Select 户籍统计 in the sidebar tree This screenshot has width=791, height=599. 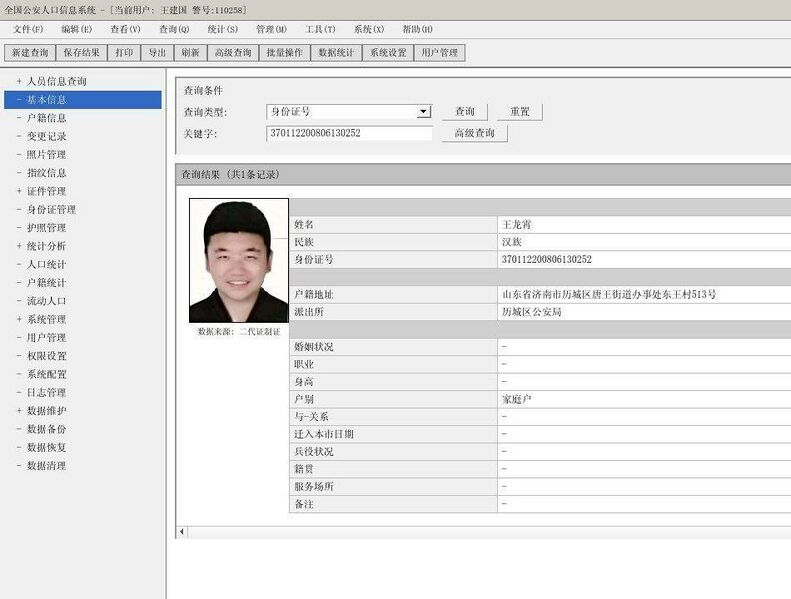[x=46, y=283]
